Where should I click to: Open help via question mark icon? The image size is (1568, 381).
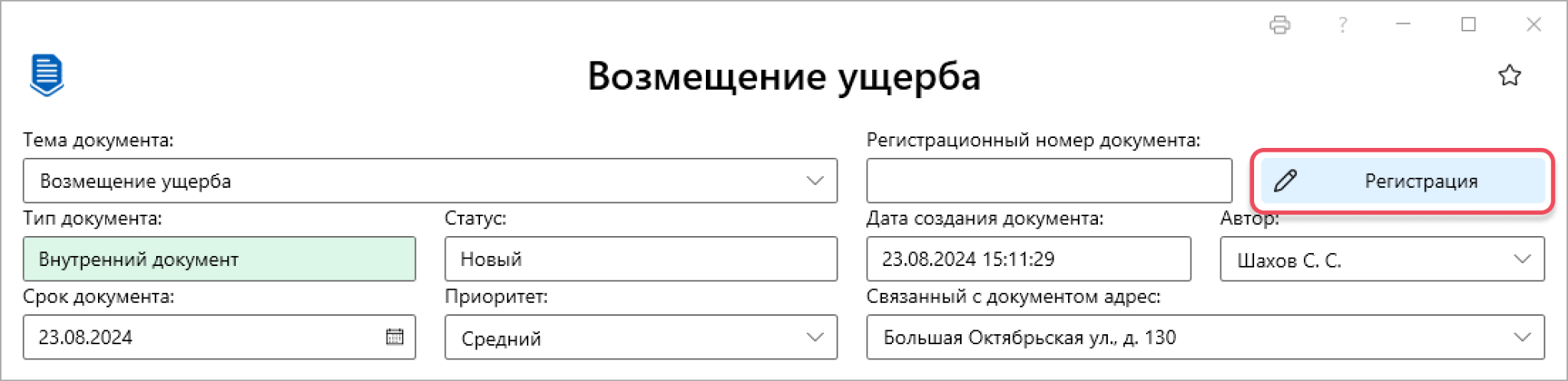pos(1342,25)
